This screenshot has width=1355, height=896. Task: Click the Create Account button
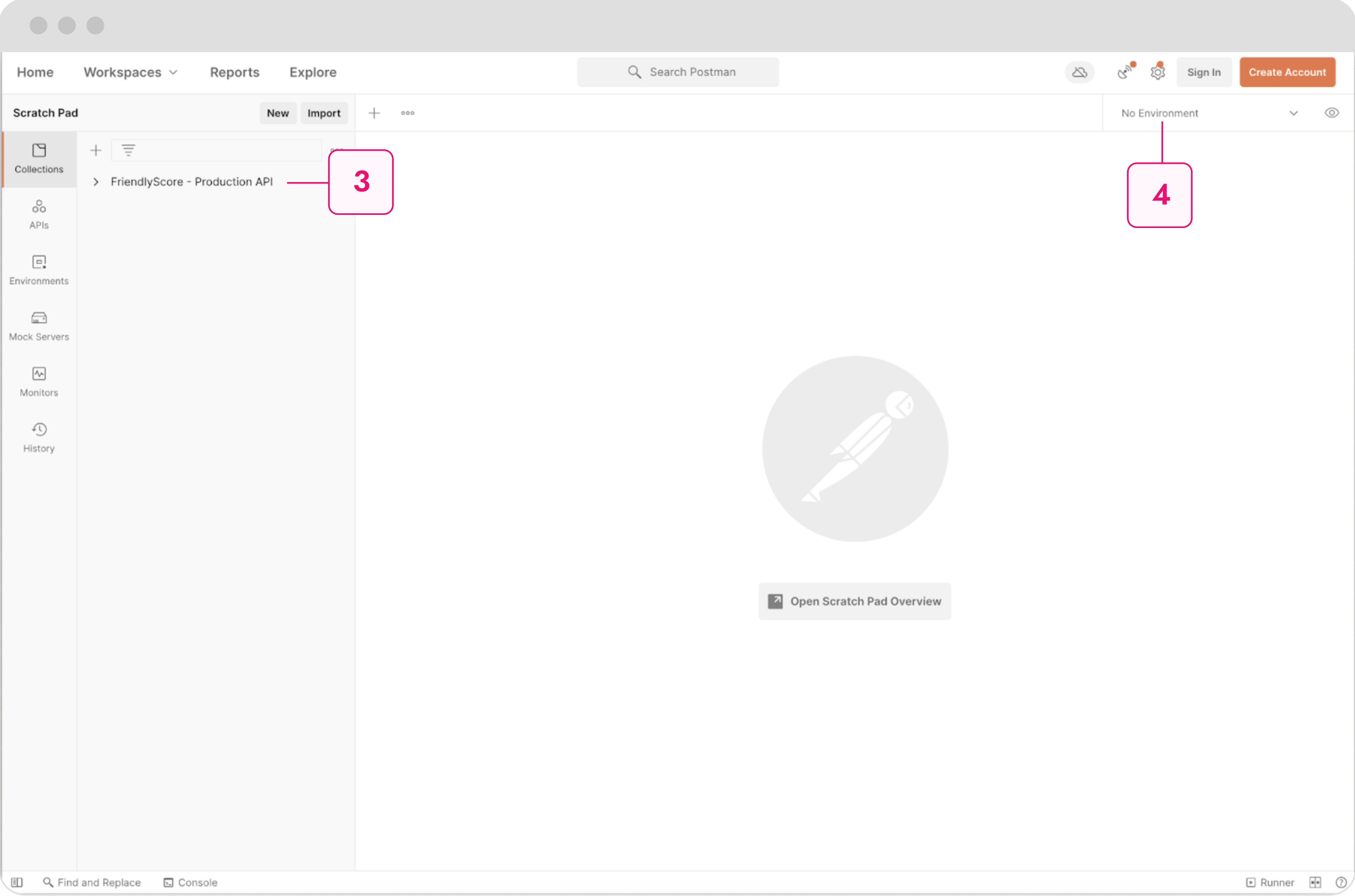tap(1287, 72)
